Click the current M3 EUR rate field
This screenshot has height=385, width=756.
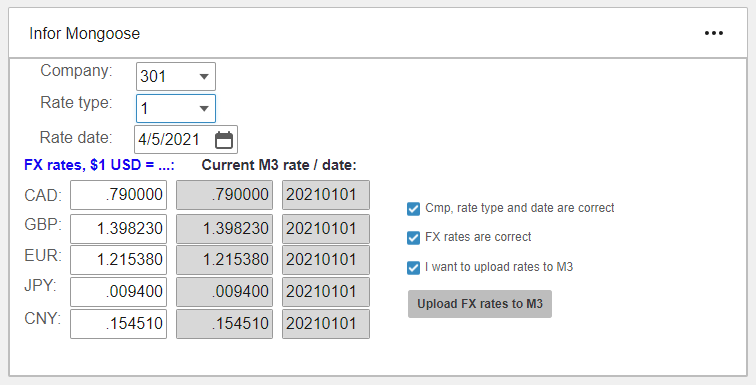coord(225,260)
